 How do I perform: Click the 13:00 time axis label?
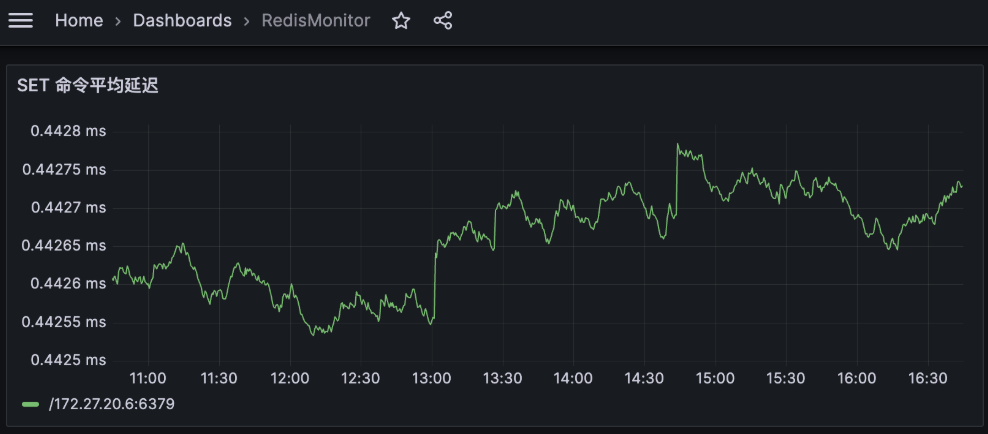(x=432, y=379)
